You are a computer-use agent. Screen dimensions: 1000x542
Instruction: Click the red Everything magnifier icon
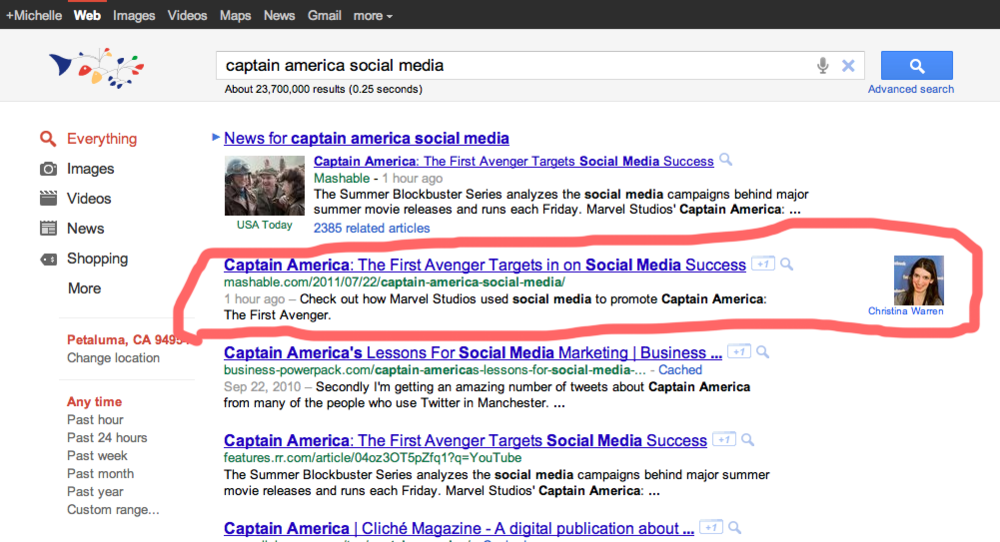(x=48, y=138)
